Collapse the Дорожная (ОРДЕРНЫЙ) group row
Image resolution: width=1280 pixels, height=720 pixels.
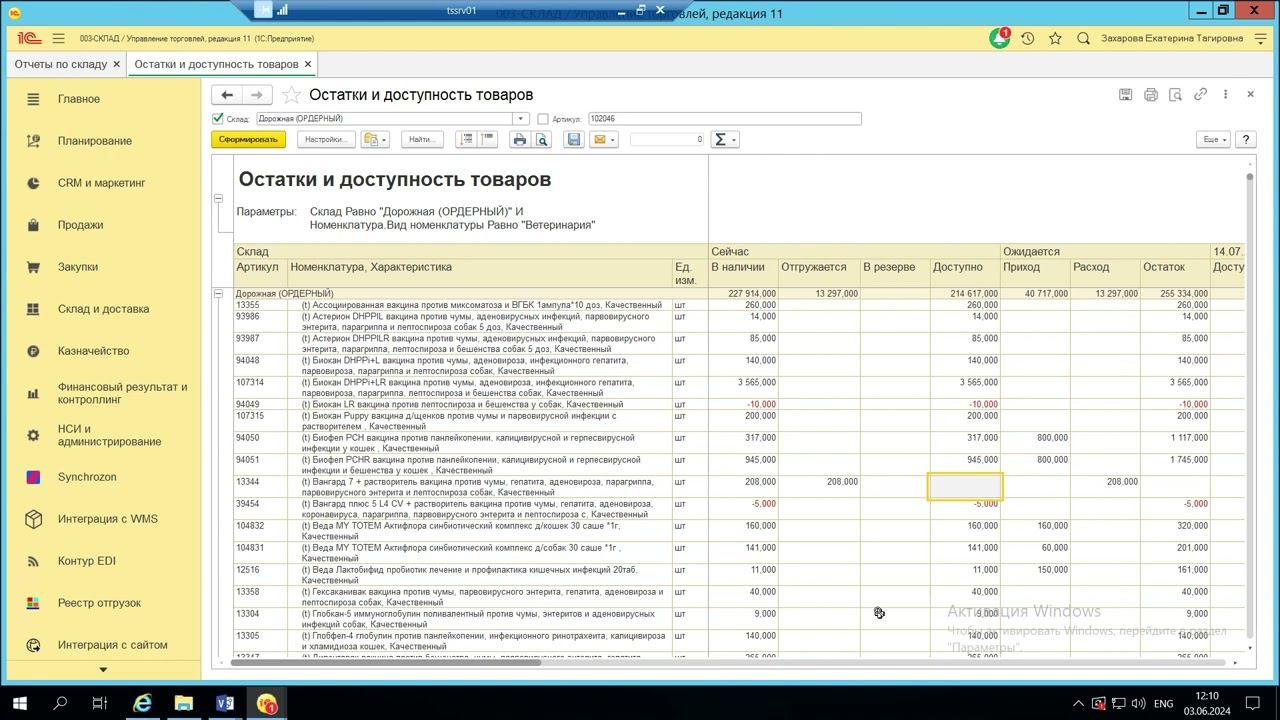pyautogui.click(x=218, y=294)
